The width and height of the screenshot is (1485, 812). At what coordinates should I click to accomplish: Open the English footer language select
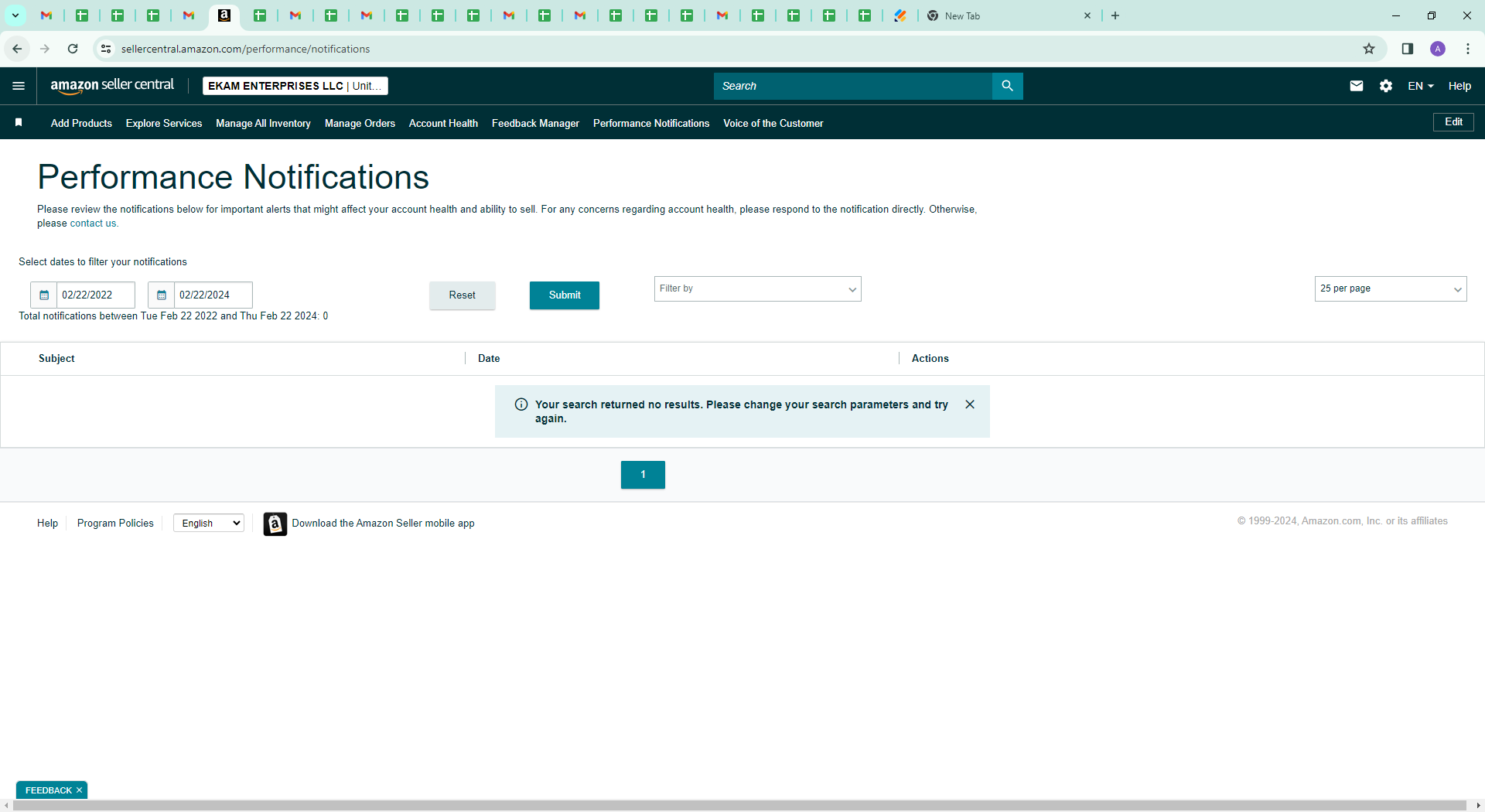pyautogui.click(x=209, y=524)
